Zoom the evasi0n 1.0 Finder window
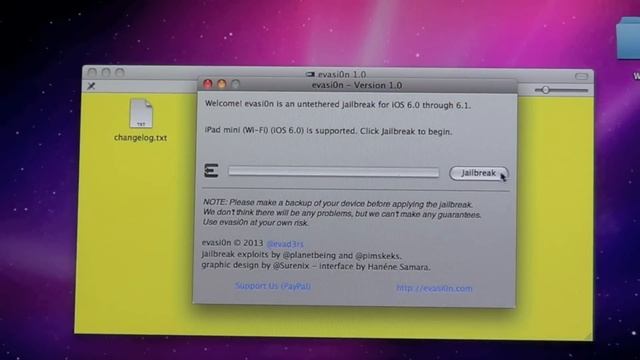The image size is (640, 360). (x=120, y=73)
